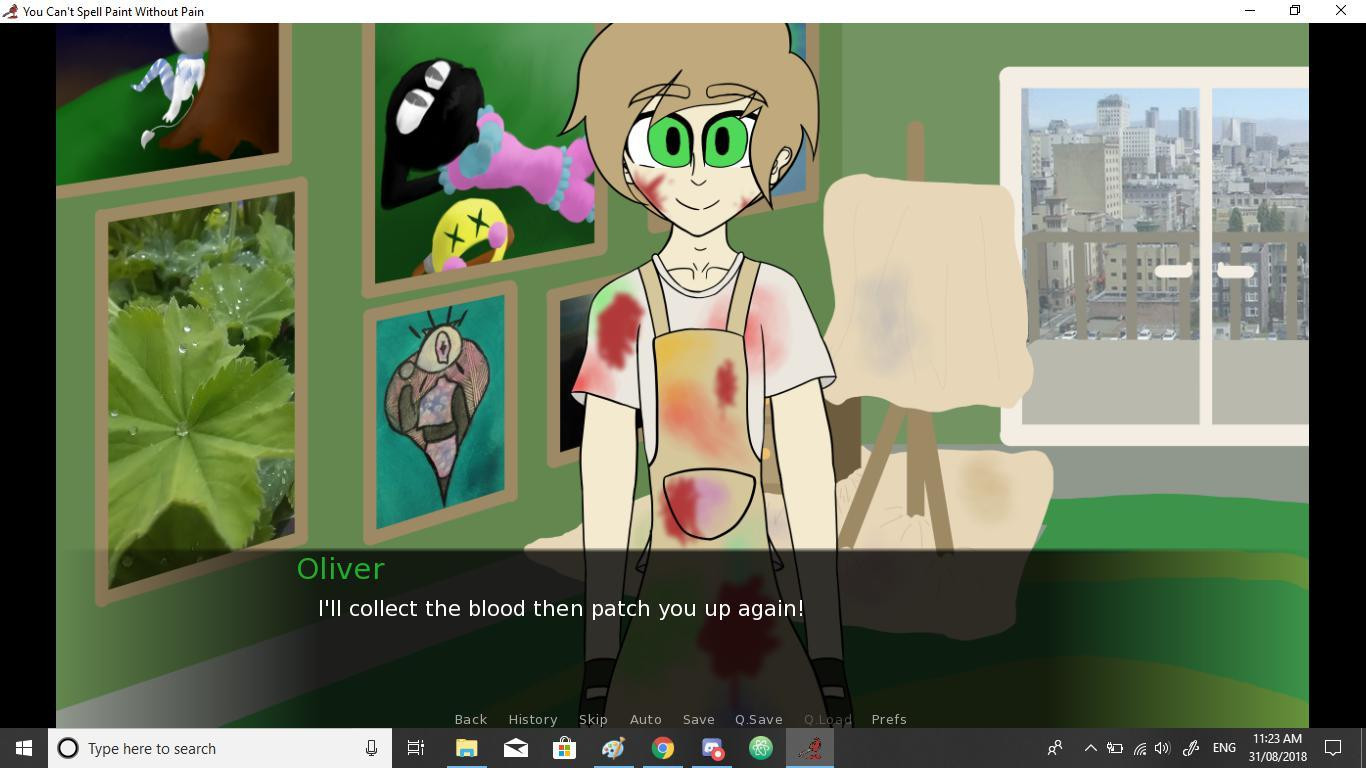Screen dimensions: 1366x768
Task: Click the Oliver character name label
Action: [341, 568]
